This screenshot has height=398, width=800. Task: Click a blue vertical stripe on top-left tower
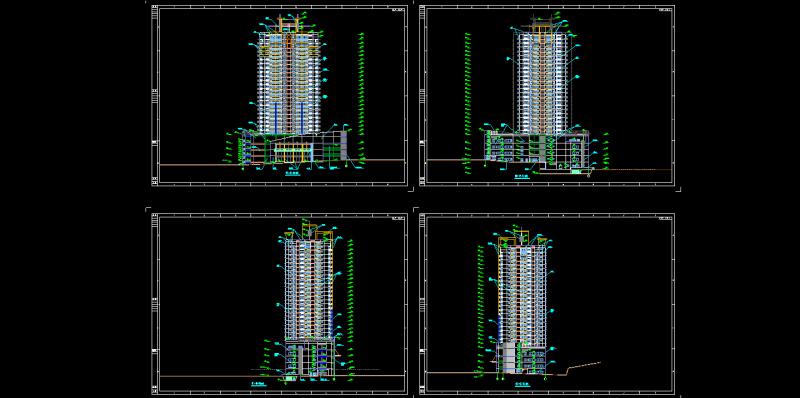tap(276, 118)
